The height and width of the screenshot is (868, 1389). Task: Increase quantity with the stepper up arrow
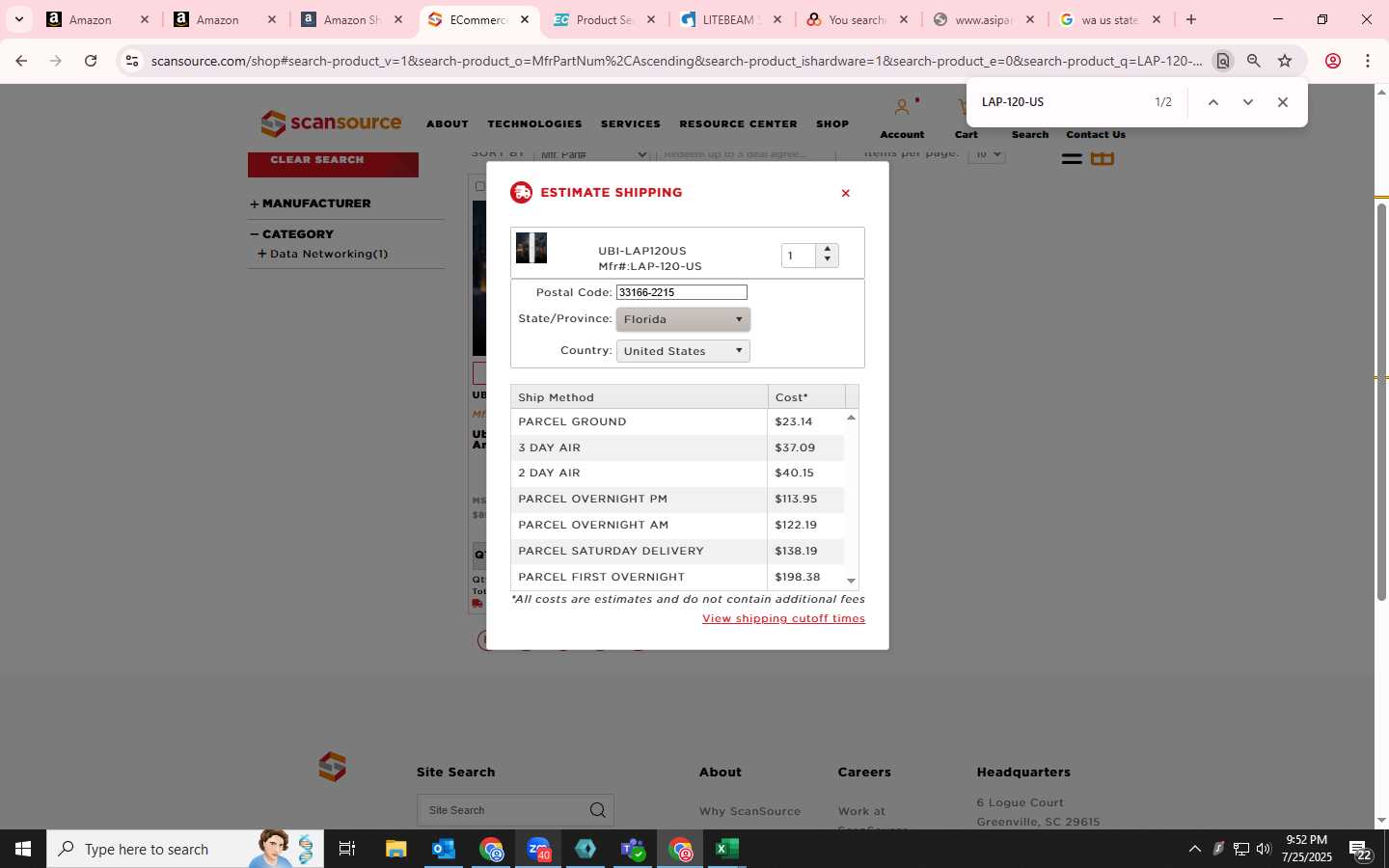828,249
